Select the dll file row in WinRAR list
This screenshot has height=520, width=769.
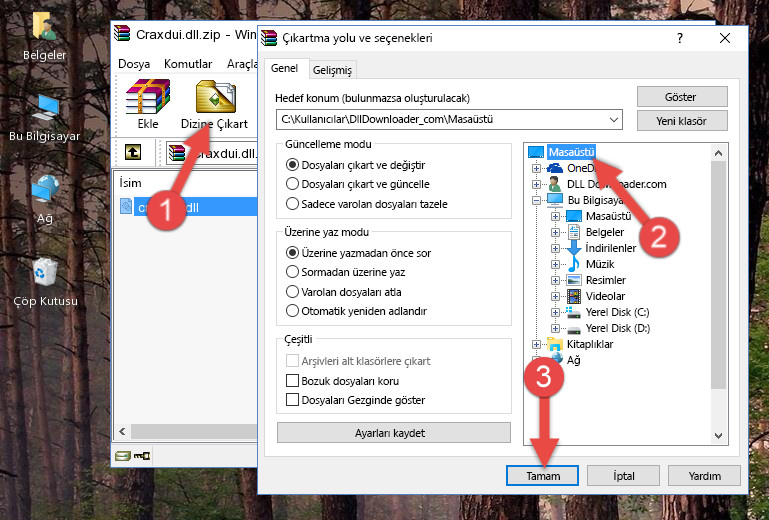188,207
